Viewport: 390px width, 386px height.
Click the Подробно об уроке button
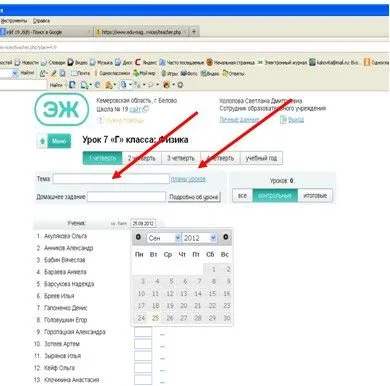coord(194,197)
